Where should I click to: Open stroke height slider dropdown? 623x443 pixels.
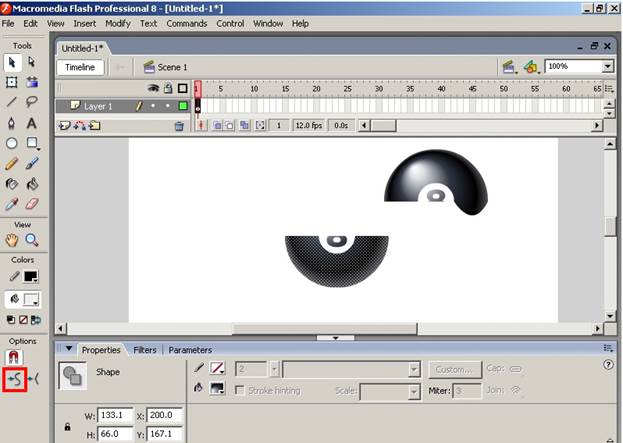click(274, 369)
